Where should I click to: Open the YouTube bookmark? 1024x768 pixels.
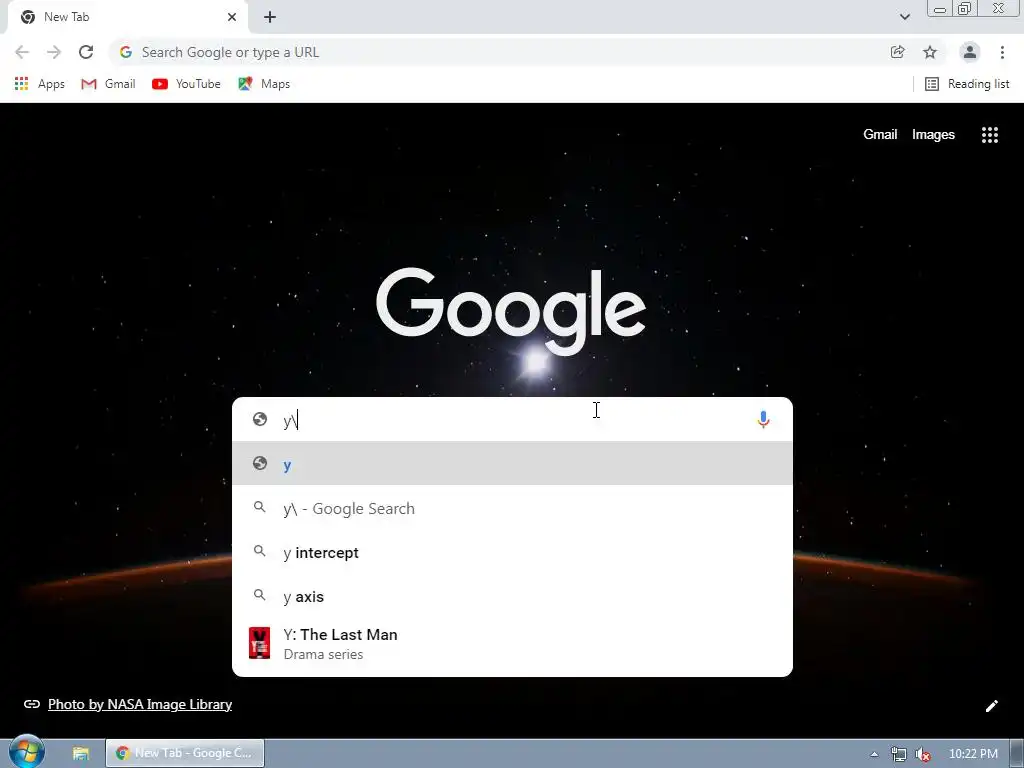(x=186, y=84)
